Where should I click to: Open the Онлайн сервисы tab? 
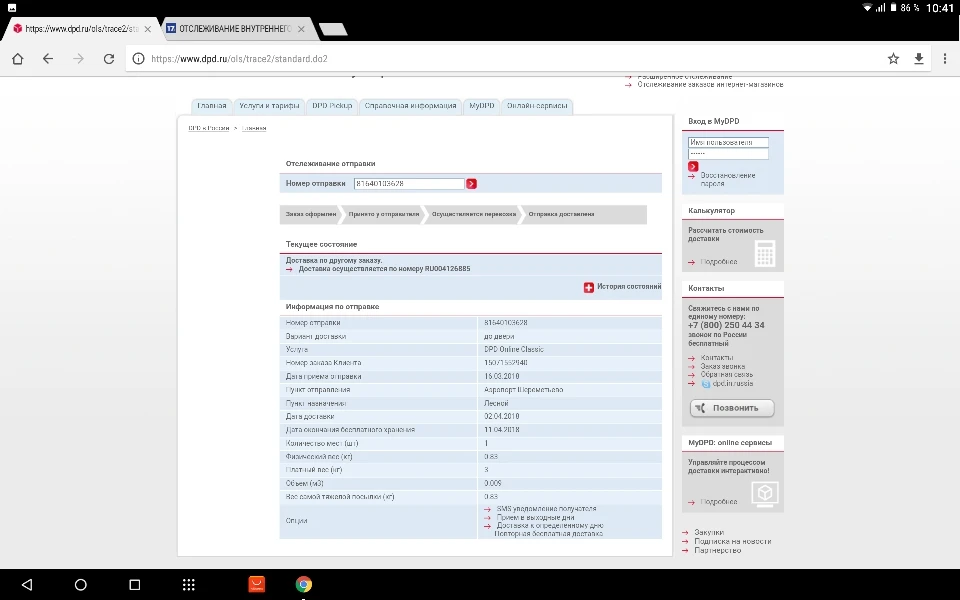[537, 106]
